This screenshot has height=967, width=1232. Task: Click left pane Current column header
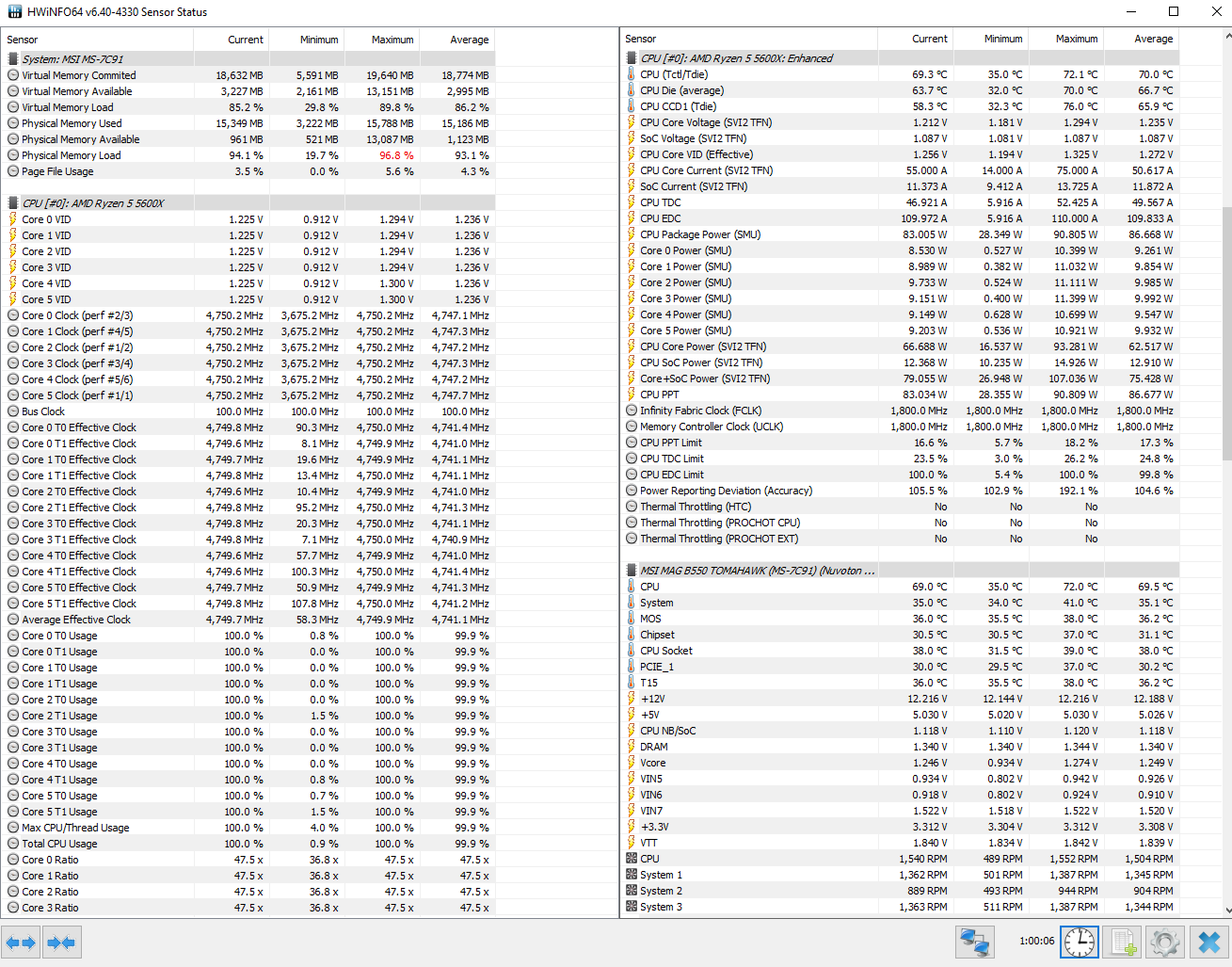[x=232, y=40]
